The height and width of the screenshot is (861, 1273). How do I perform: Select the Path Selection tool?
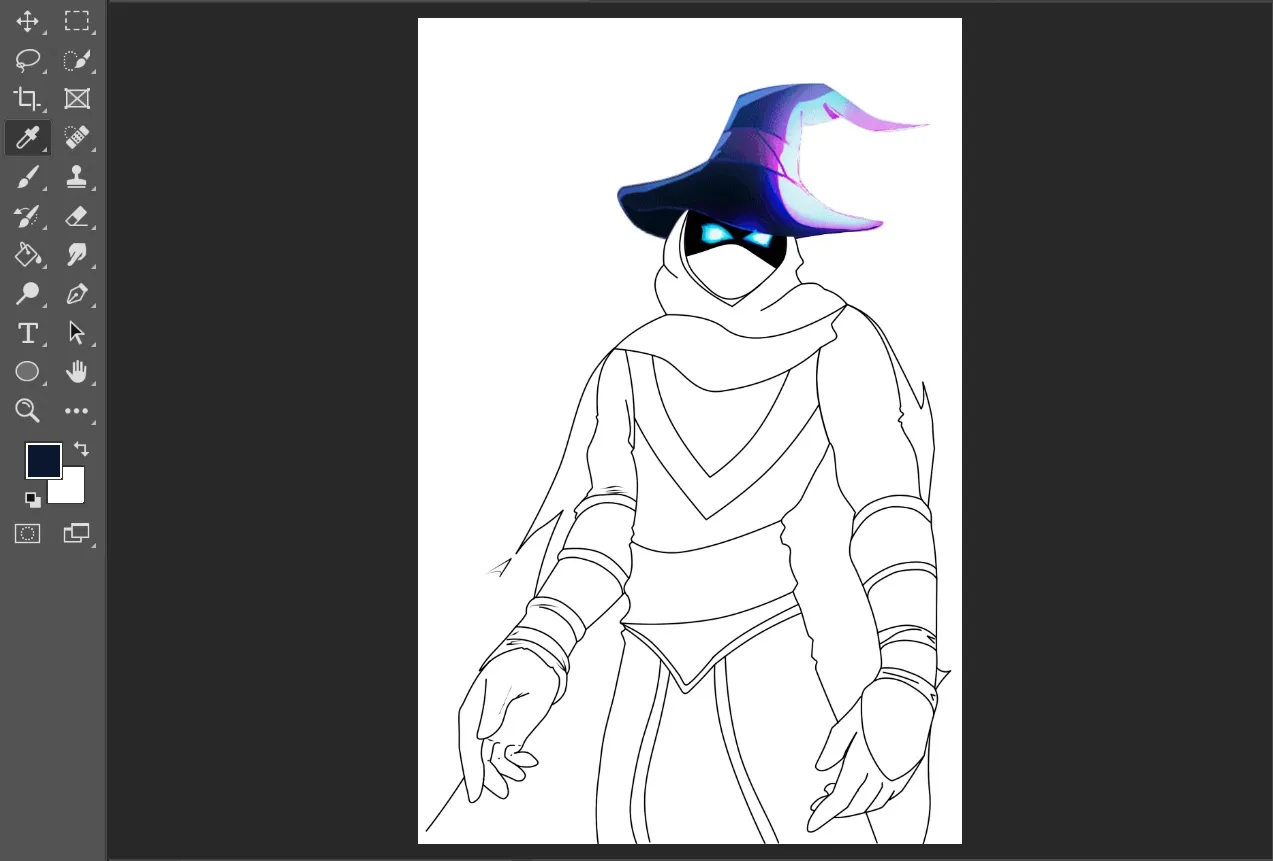[77, 333]
